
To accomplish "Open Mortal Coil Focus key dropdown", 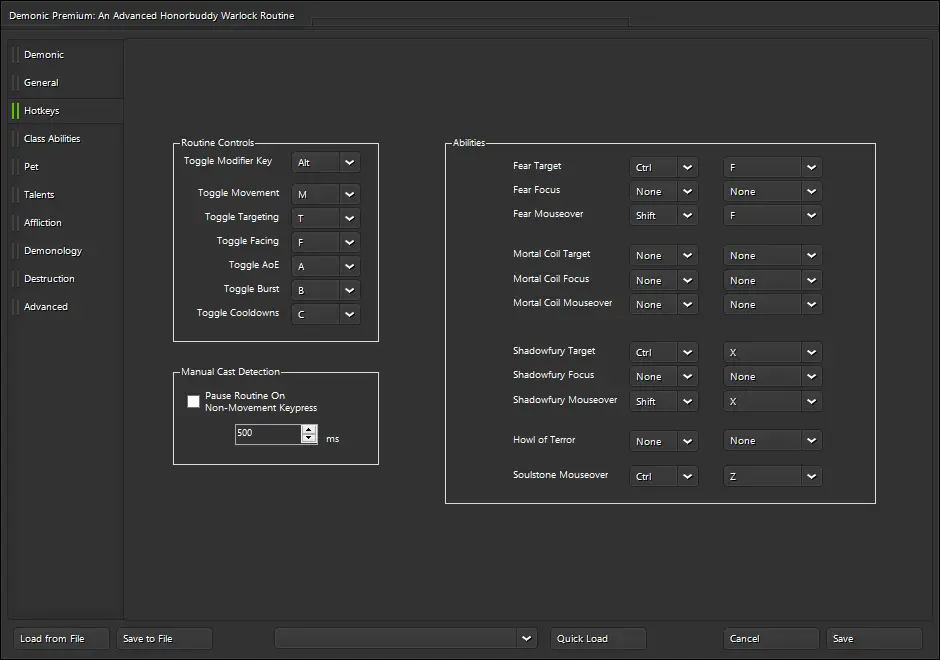I will point(773,281).
